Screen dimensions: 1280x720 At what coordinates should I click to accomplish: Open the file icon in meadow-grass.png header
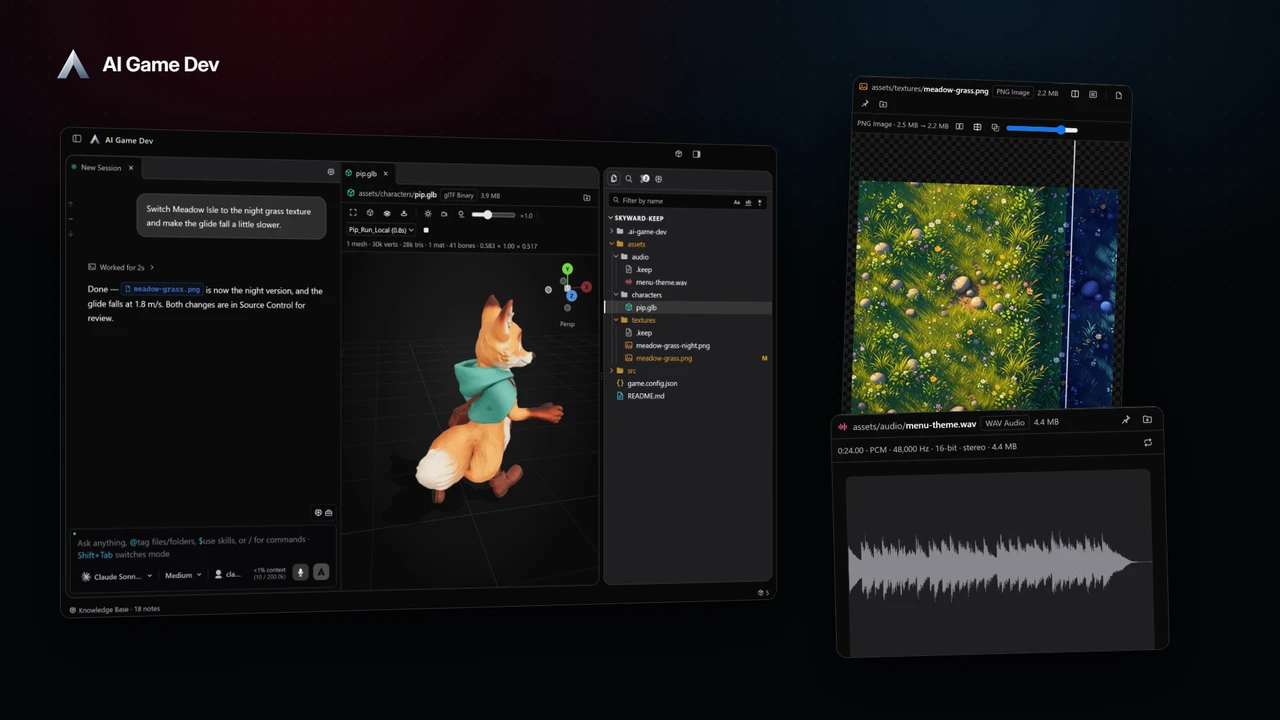point(1118,95)
